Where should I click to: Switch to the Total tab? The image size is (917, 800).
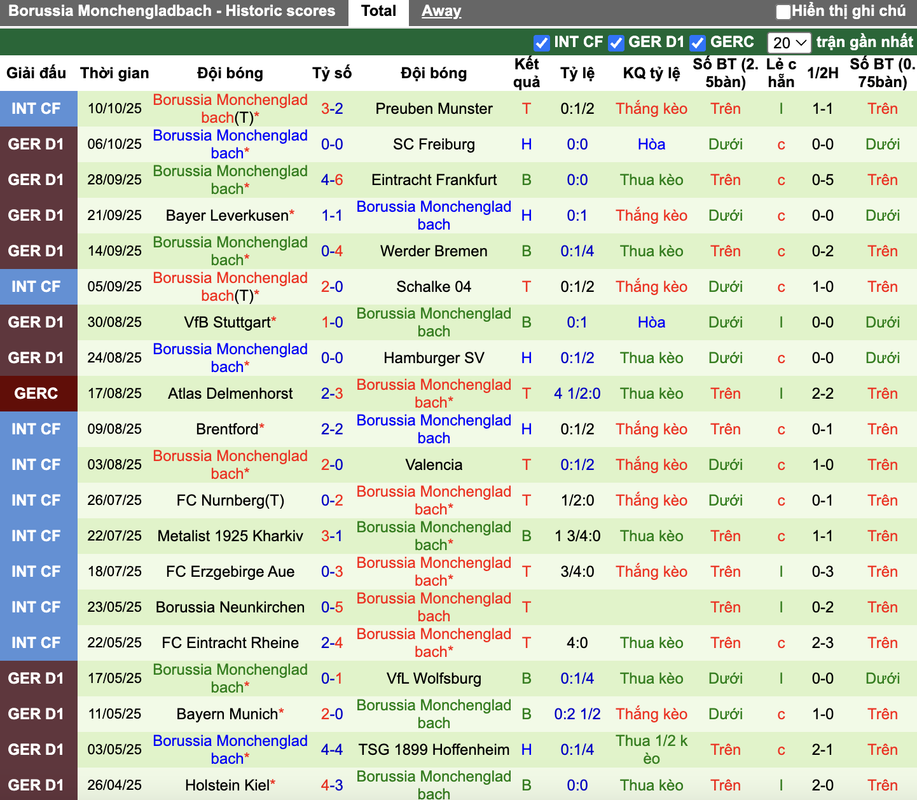pyautogui.click(x=378, y=11)
